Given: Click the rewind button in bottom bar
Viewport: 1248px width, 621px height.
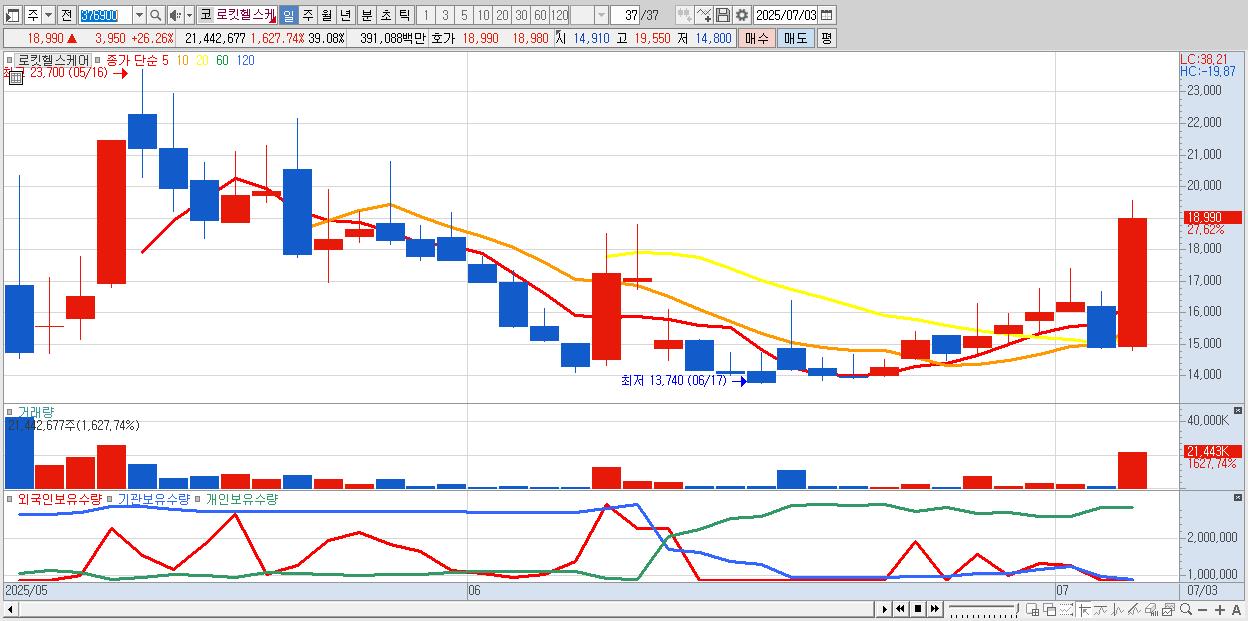Looking at the screenshot, I should (900, 609).
